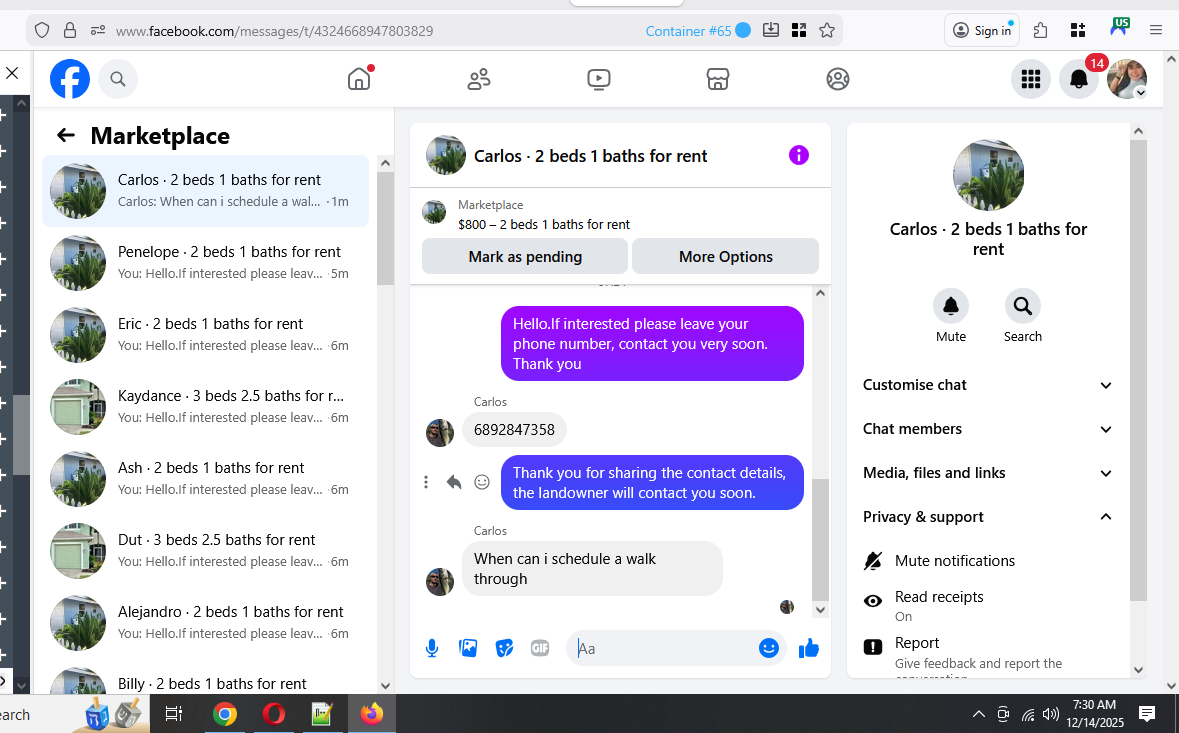The height and width of the screenshot is (733, 1179).
Task: Open Opera from the taskbar
Action: pyautogui.click(x=274, y=713)
